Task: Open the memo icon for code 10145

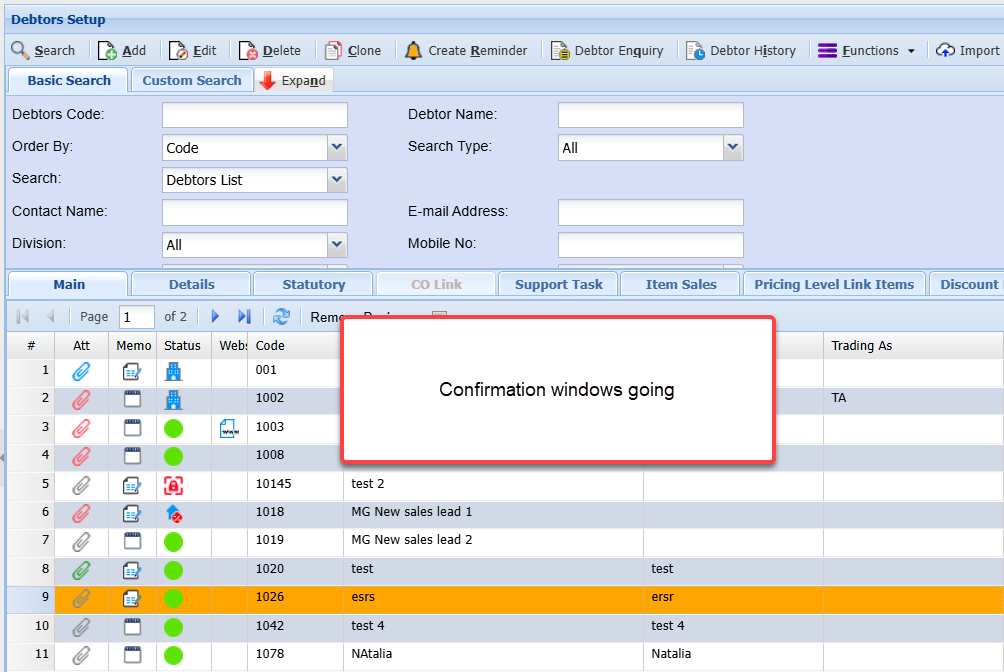Action: point(133,485)
